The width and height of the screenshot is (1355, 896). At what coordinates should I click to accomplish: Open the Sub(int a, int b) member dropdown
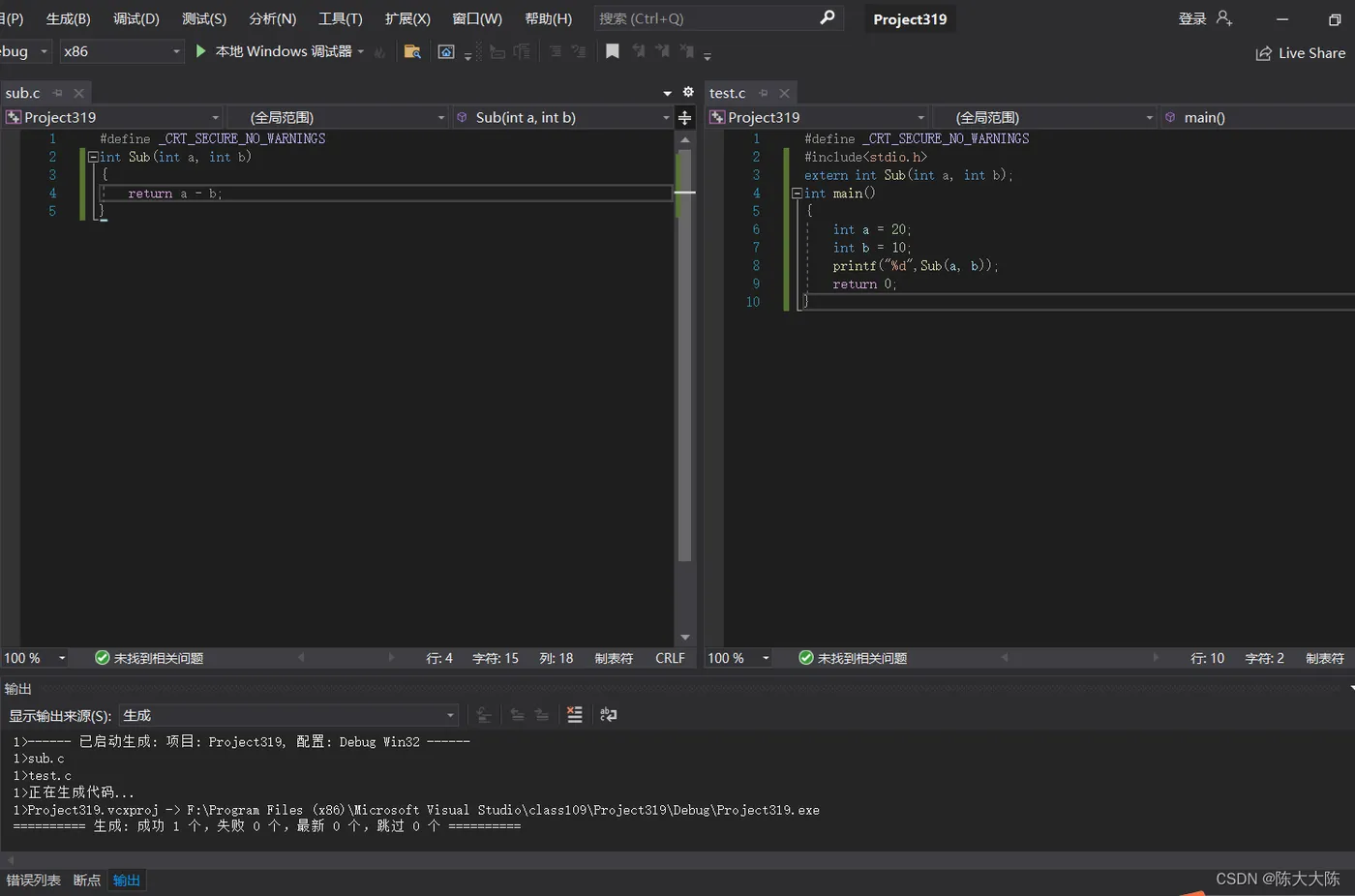click(x=562, y=117)
